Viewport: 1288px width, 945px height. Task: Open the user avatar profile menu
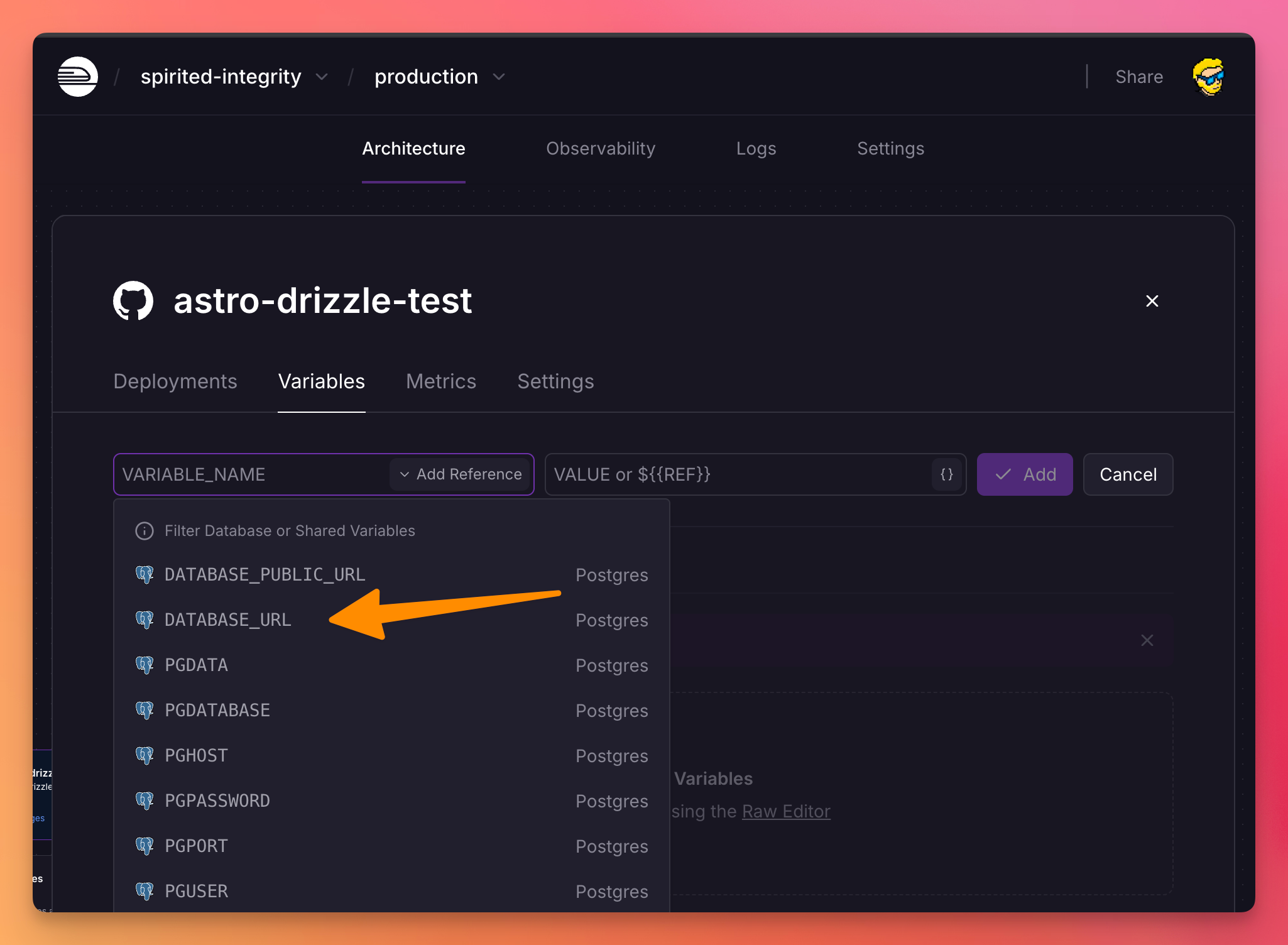click(x=1208, y=77)
